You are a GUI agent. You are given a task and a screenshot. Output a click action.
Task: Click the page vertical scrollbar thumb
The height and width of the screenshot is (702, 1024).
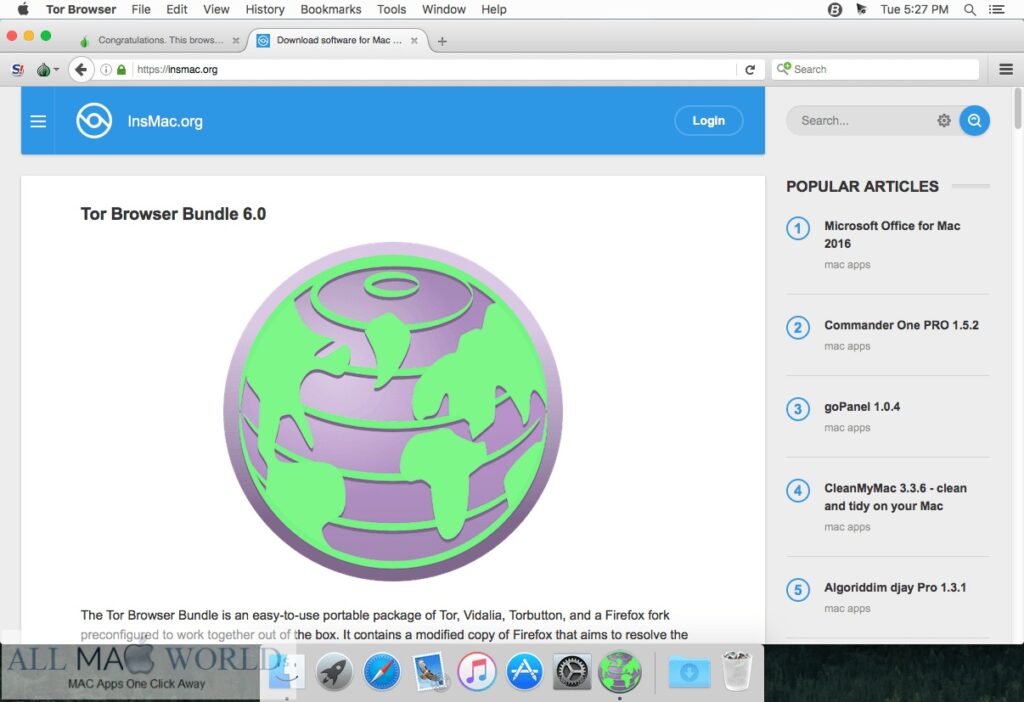(1017, 108)
